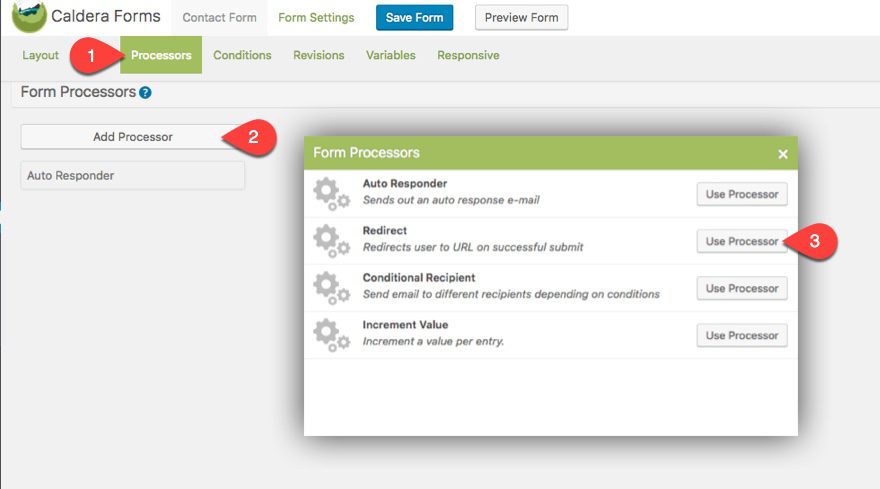Open the Form Processors help icon

[x=145, y=93]
